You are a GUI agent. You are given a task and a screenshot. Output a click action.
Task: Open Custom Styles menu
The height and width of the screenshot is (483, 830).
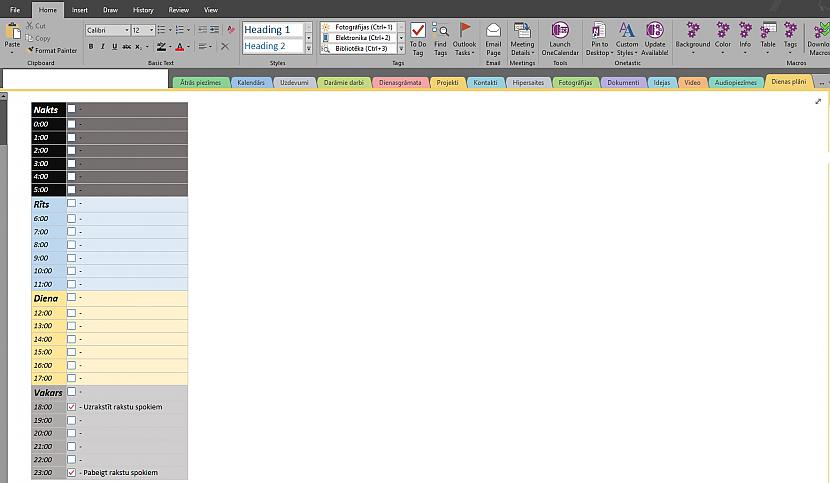click(627, 39)
